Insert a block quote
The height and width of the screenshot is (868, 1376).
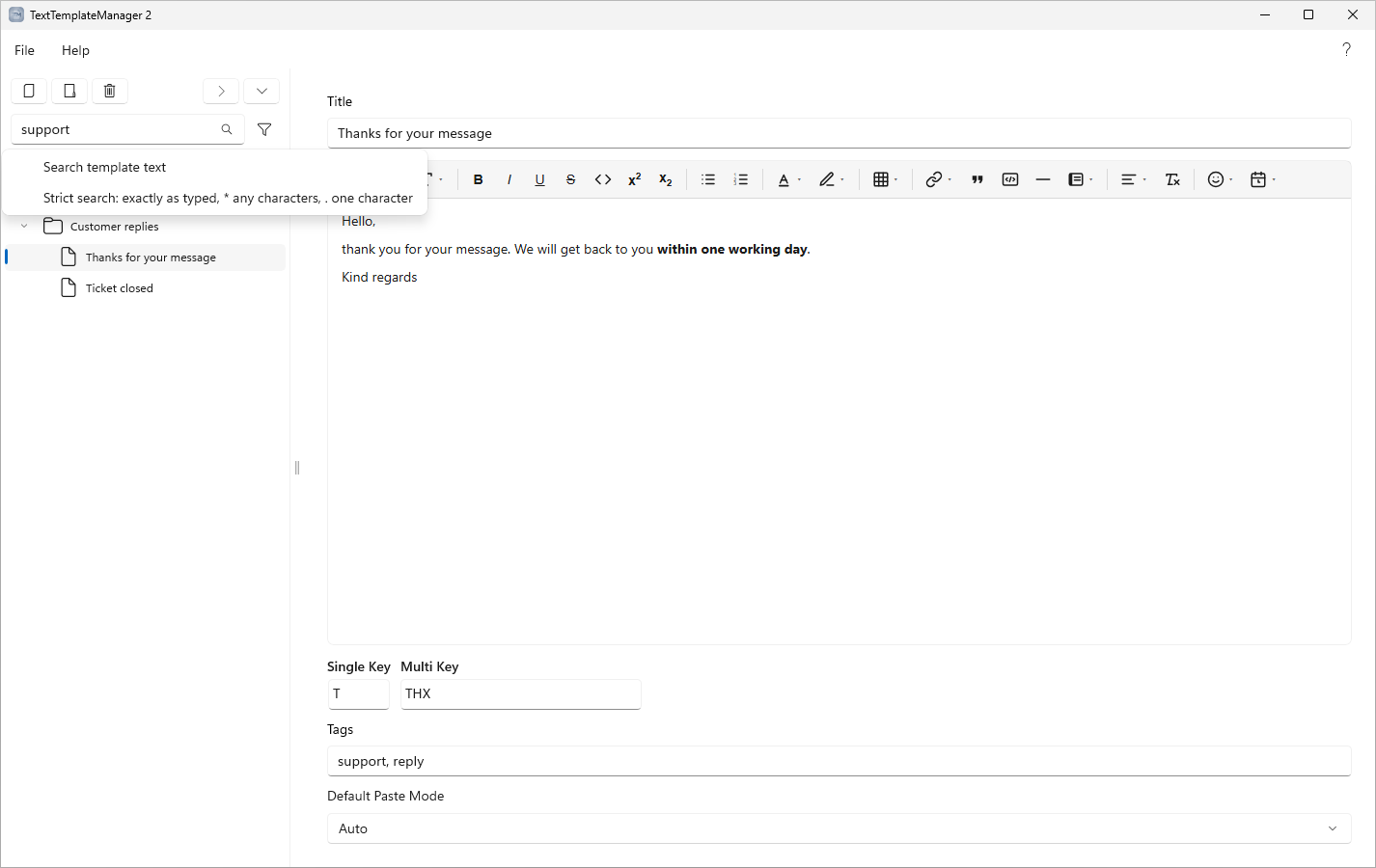click(977, 179)
